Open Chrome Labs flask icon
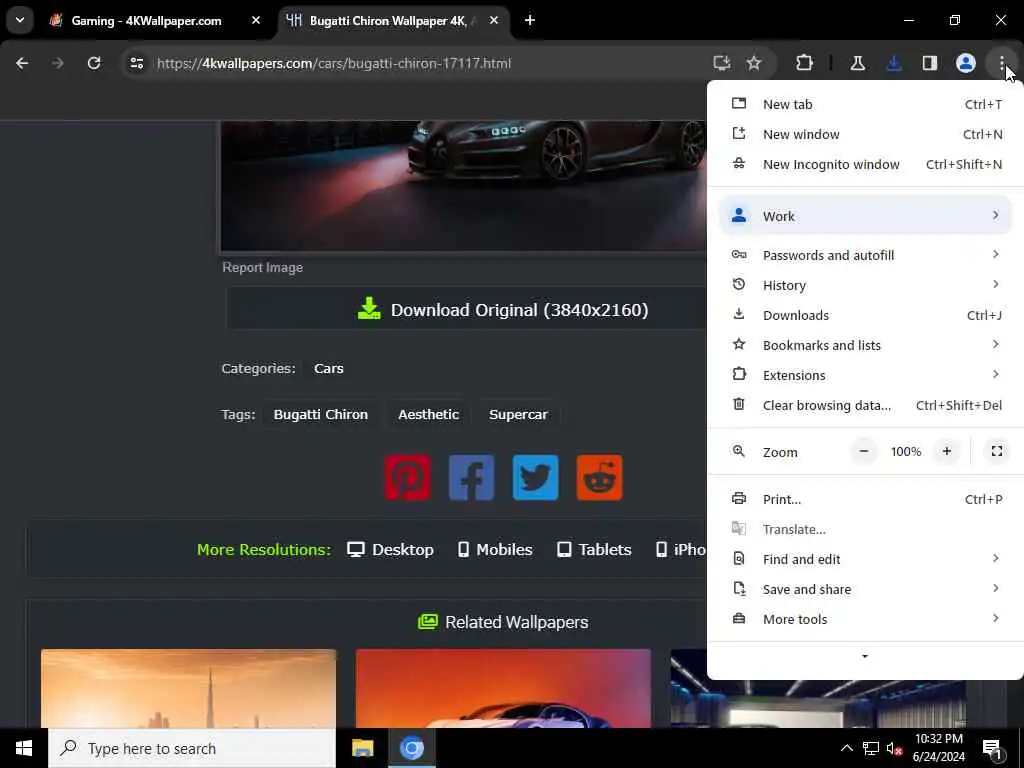 click(857, 63)
